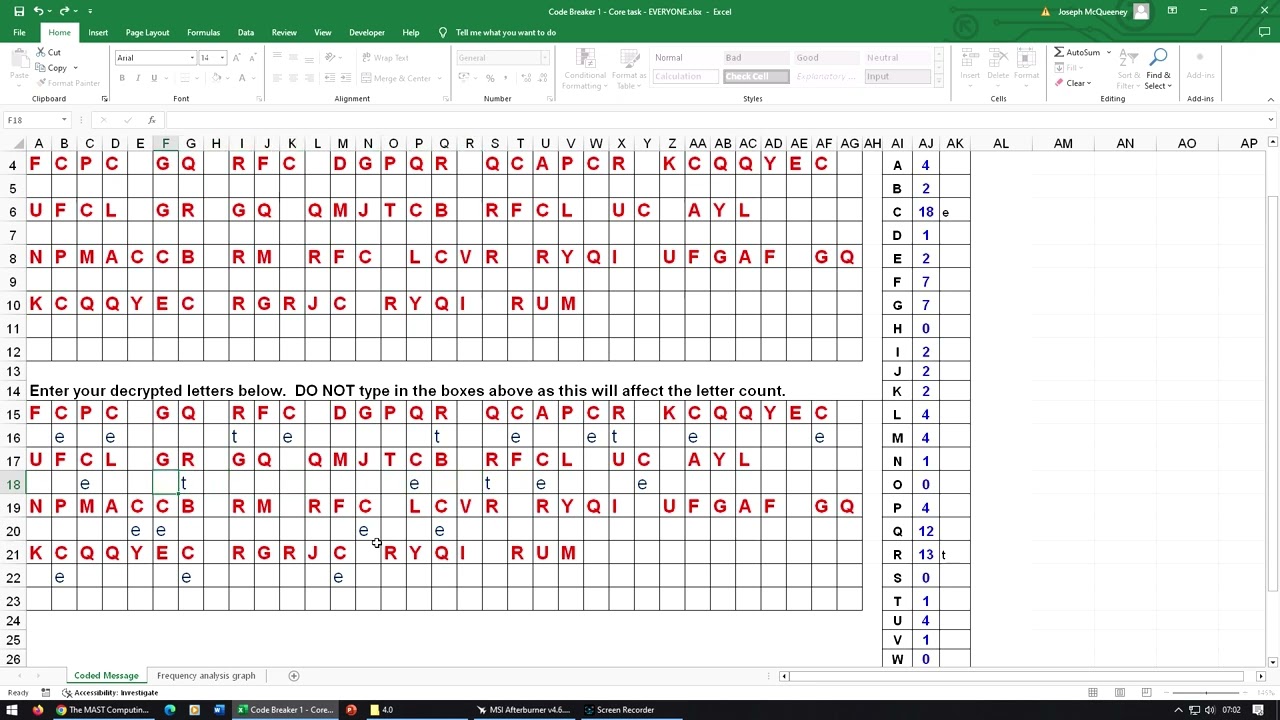The image size is (1280, 720).
Task: Increase font size with the larger A icon
Action: pyautogui.click(x=236, y=58)
